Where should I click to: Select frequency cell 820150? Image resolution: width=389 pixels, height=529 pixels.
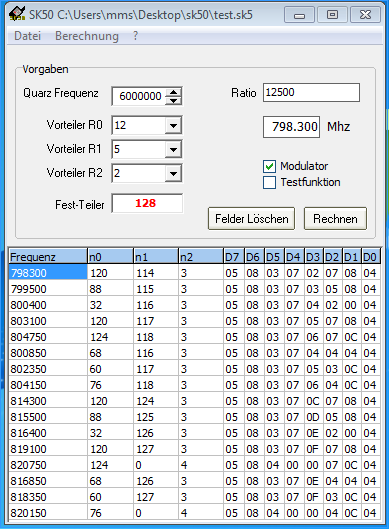coord(48,513)
